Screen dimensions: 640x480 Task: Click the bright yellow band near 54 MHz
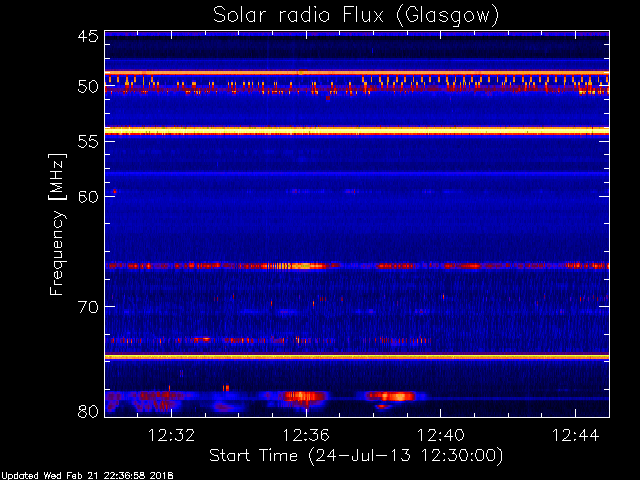(x=357, y=131)
